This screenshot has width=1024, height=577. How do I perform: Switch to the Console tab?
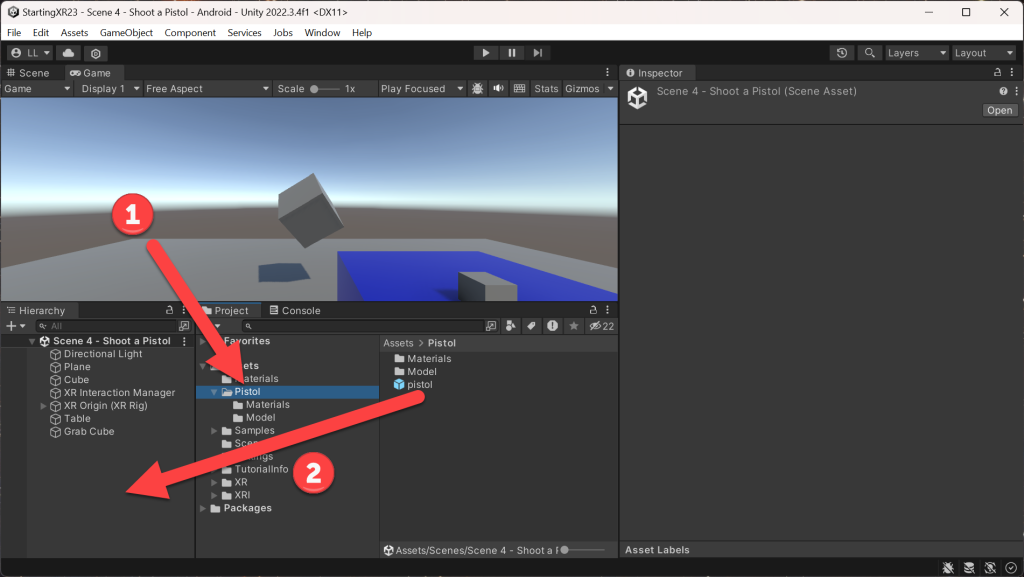coord(295,311)
